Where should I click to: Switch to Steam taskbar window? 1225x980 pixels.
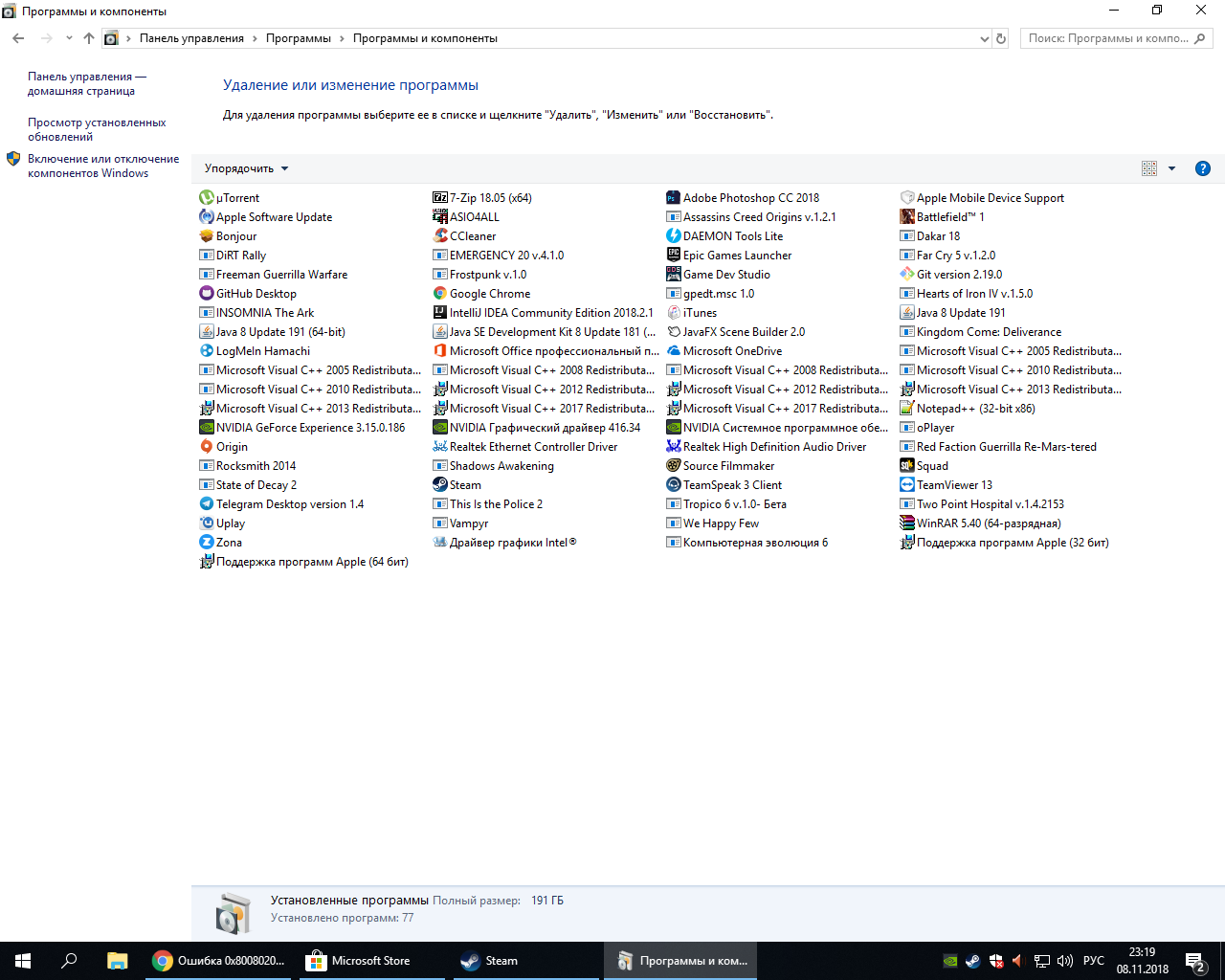tap(525, 961)
